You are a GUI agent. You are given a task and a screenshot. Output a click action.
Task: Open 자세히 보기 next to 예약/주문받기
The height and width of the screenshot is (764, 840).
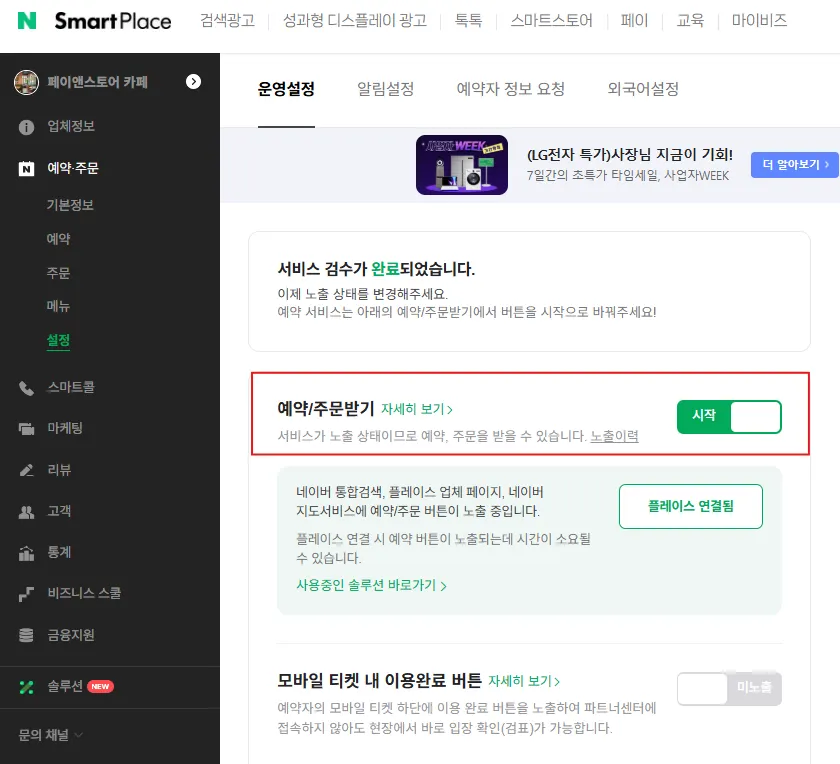pyautogui.click(x=417, y=409)
